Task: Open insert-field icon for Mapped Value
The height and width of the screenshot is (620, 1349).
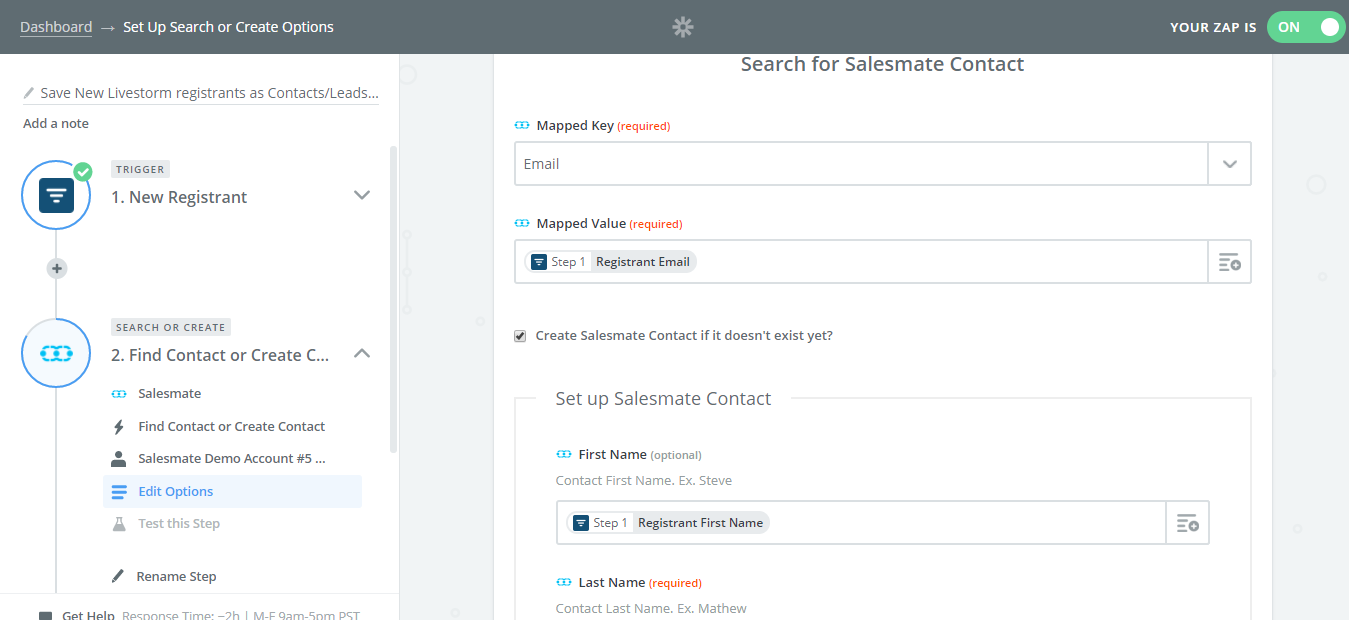Action: click(x=1229, y=262)
